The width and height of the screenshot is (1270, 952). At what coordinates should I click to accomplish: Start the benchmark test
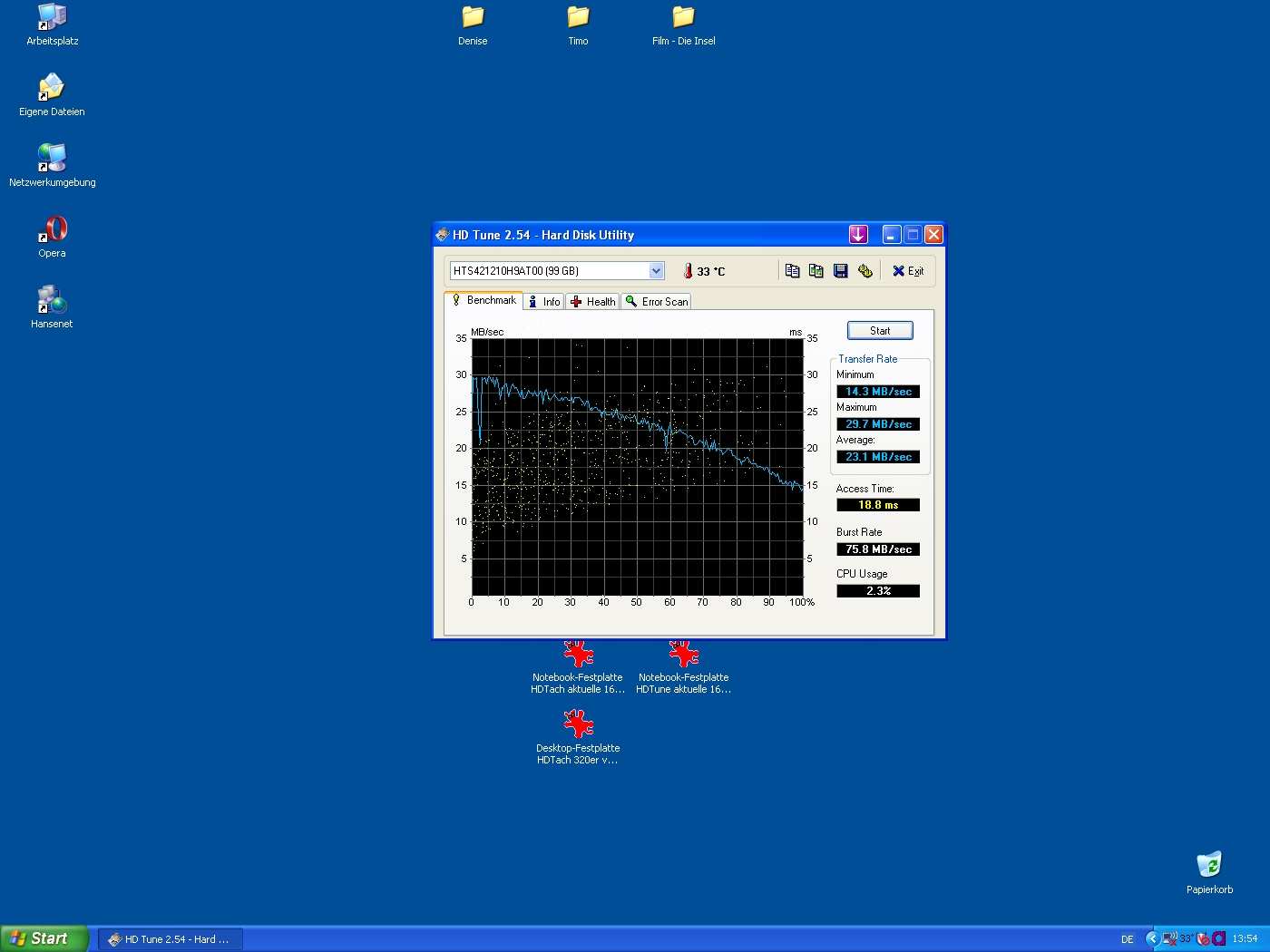[x=880, y=331]
